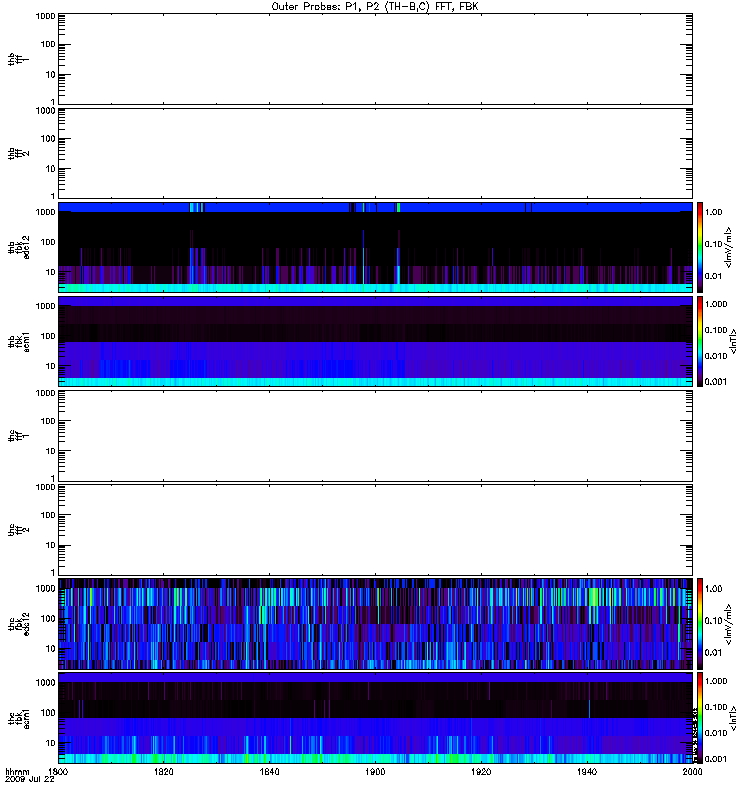Click the thb fbk edc12 spectrogram panel

pyautogui.click(x=375, y=247)
